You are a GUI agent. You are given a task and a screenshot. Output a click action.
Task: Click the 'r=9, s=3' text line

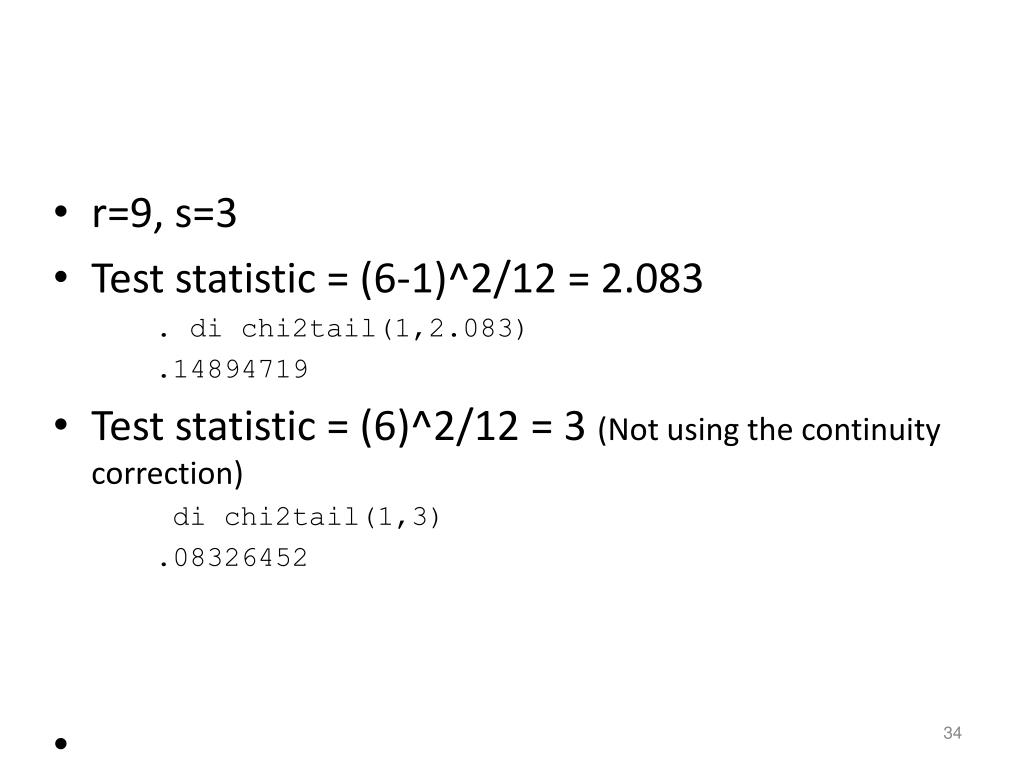coord(164,214)
